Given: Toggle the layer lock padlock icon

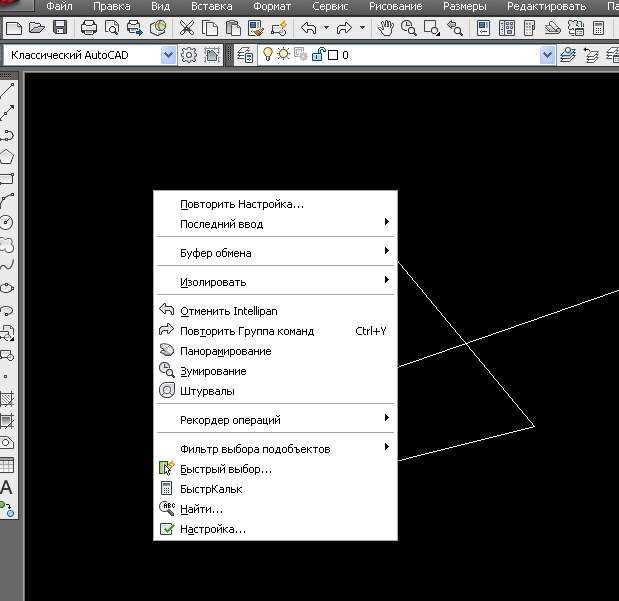Looking at the screenshot, I should (318, 54).
